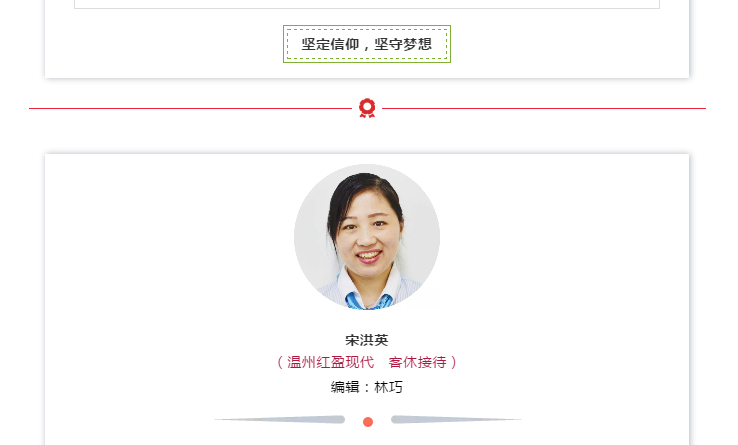The height and width of the screenshot is (445, 738).
Task: Click the red text 客休接待
Action: coord(417,362)
